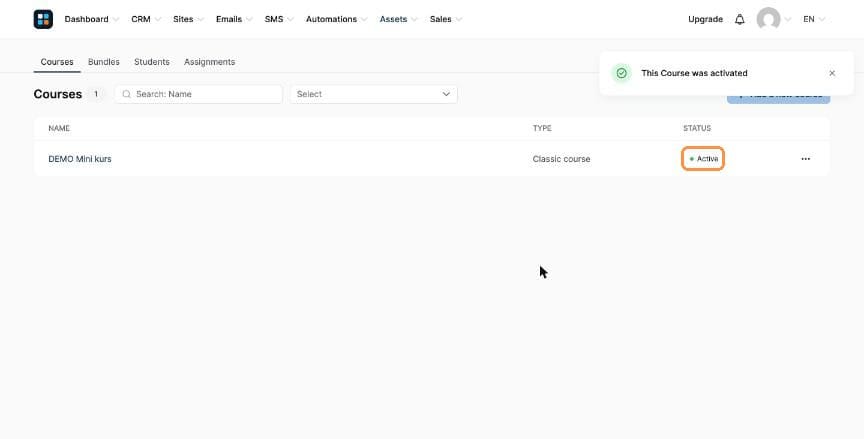Open the Assignments tab
This screenshot has width=864, height=439.
point(209,62)
